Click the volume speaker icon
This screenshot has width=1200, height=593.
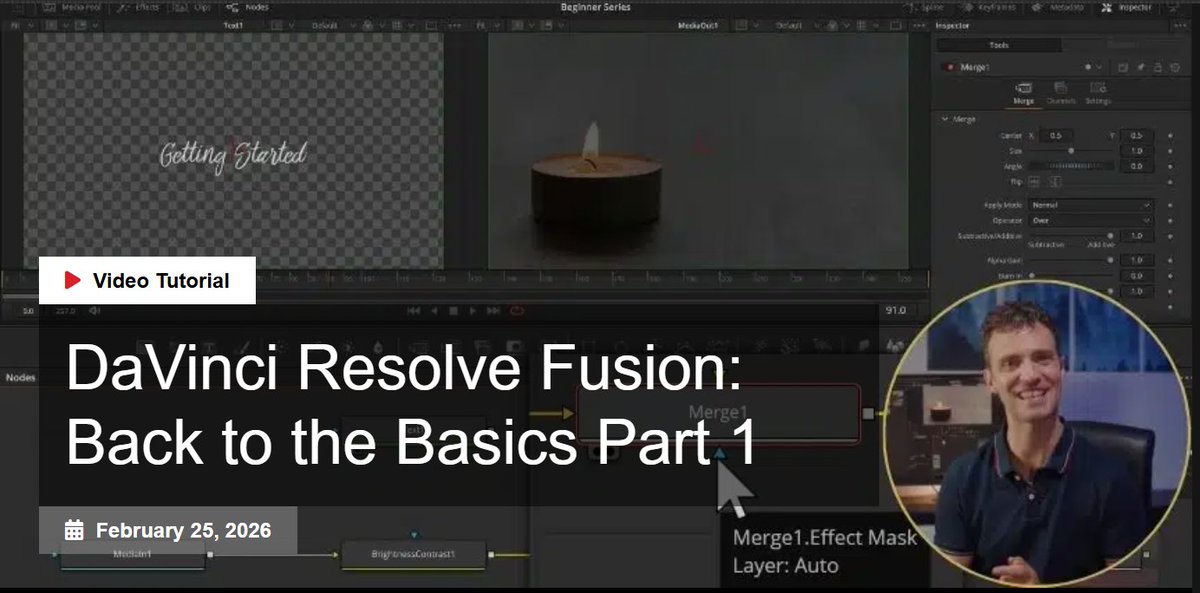coord(95,310)
